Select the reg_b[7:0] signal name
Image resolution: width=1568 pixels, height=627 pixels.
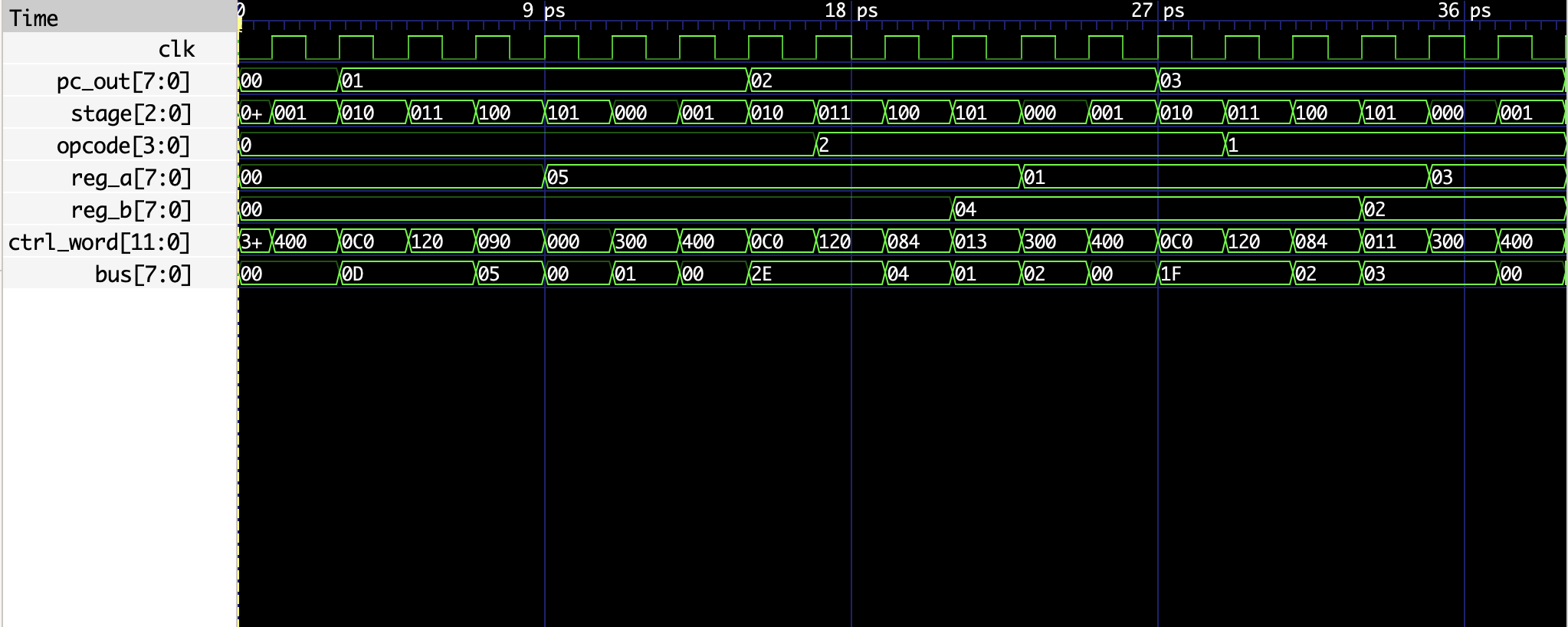point(130,210)
